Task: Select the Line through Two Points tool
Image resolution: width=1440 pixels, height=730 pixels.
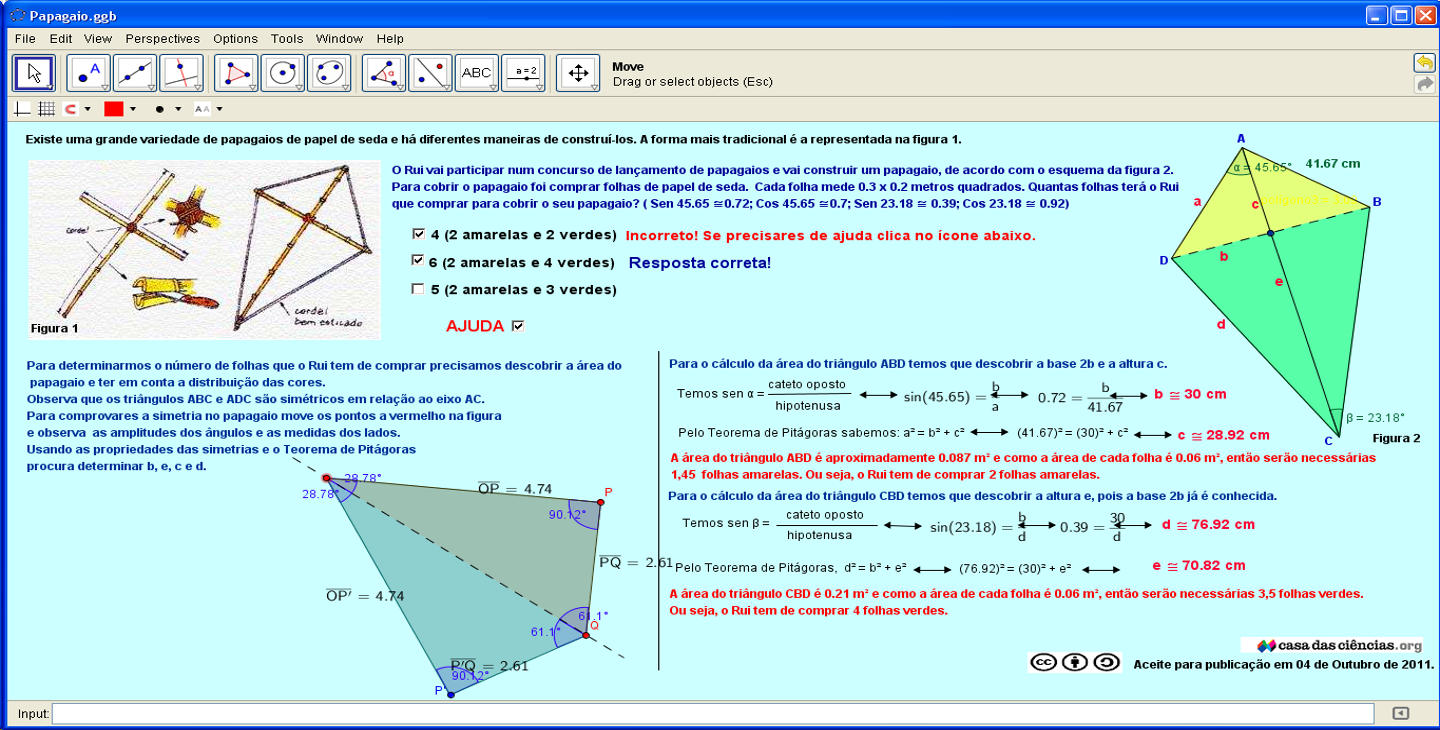Action: coord(134,73)
